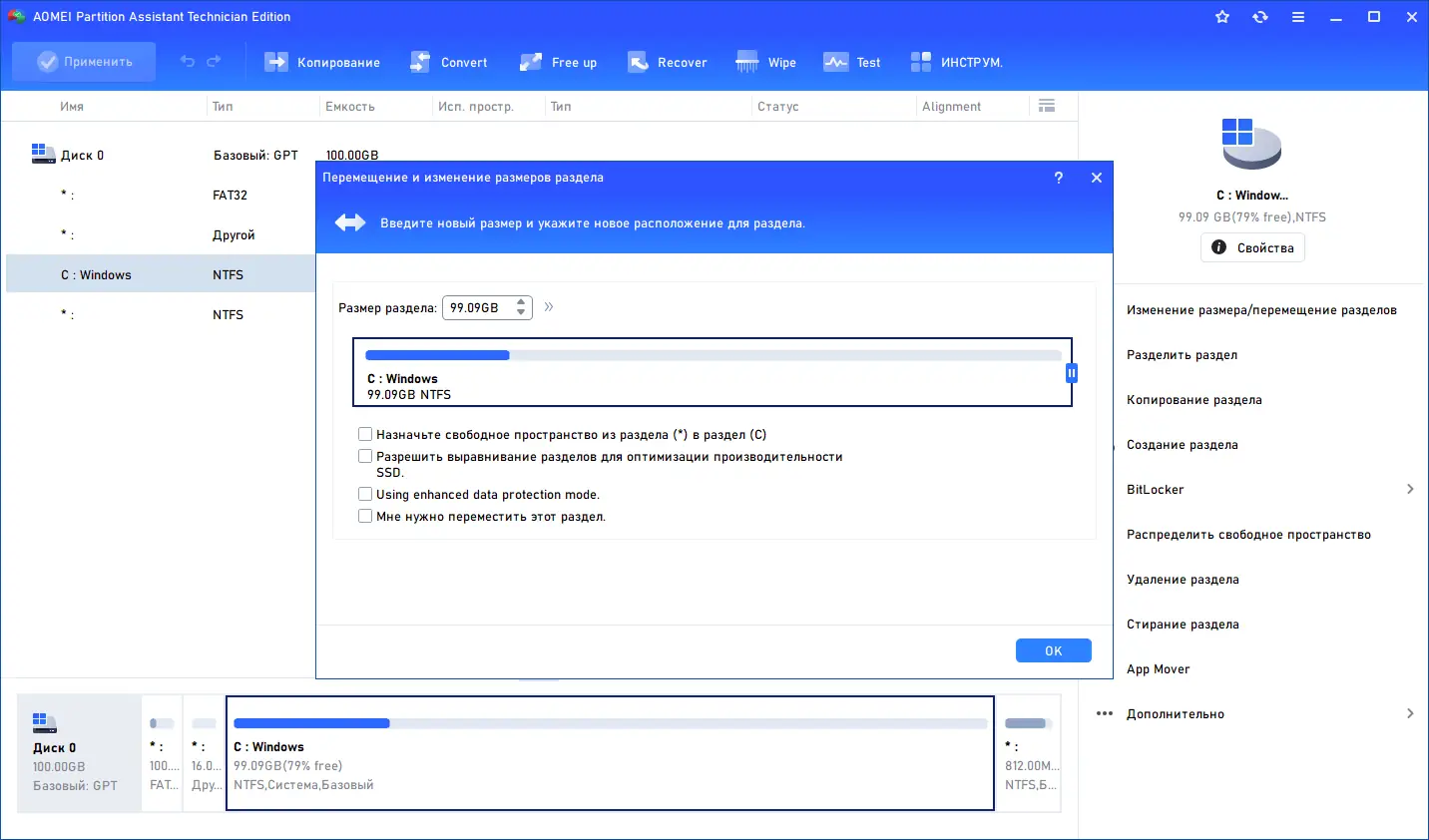The image size is (1429, 840).
Task: Click the question mark help icon in the dialog
Action: 1059,178
